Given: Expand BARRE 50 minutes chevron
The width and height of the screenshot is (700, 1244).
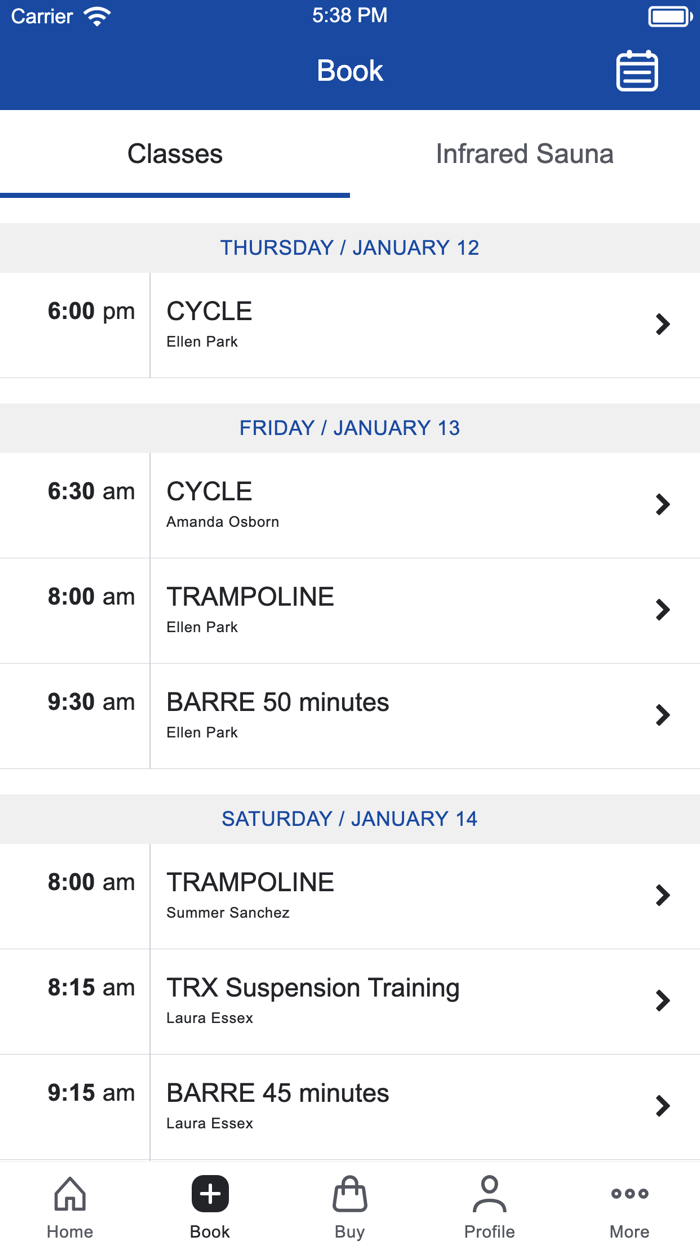Looking at the screenshot, I should [662, 715].
